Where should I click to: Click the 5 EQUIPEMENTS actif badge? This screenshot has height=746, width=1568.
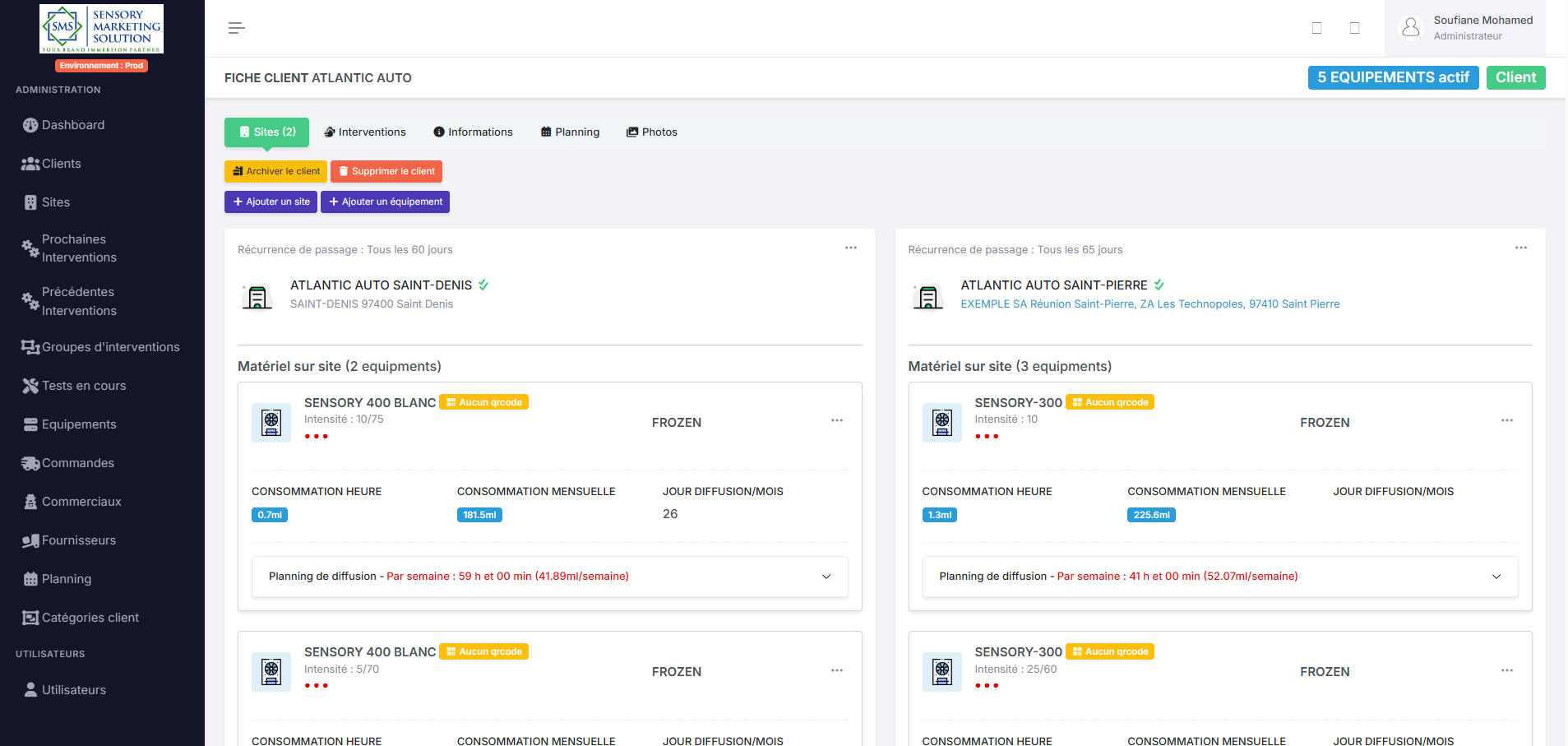coord(1394,77)
